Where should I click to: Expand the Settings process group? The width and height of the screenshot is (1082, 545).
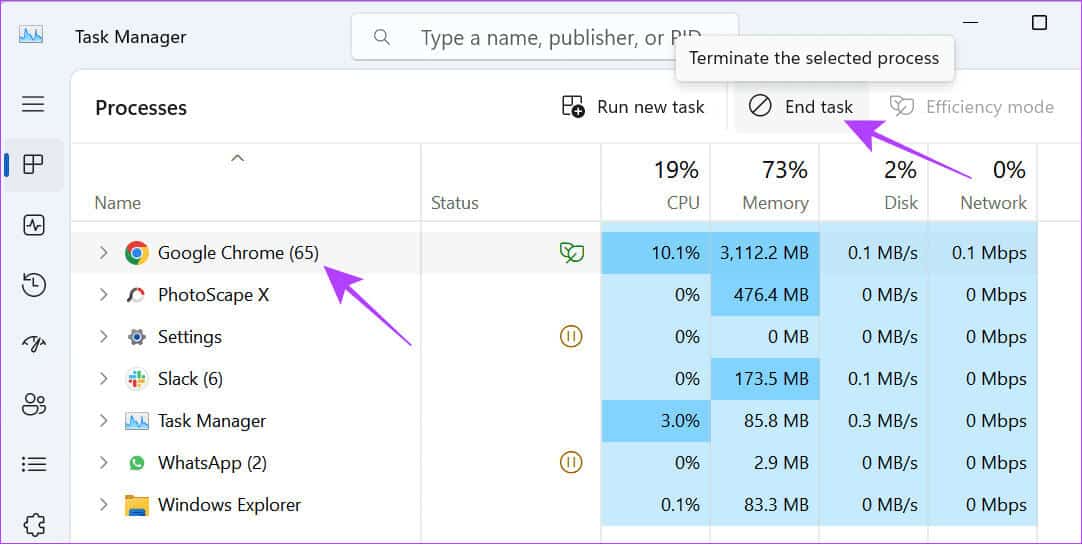point(104,337)
